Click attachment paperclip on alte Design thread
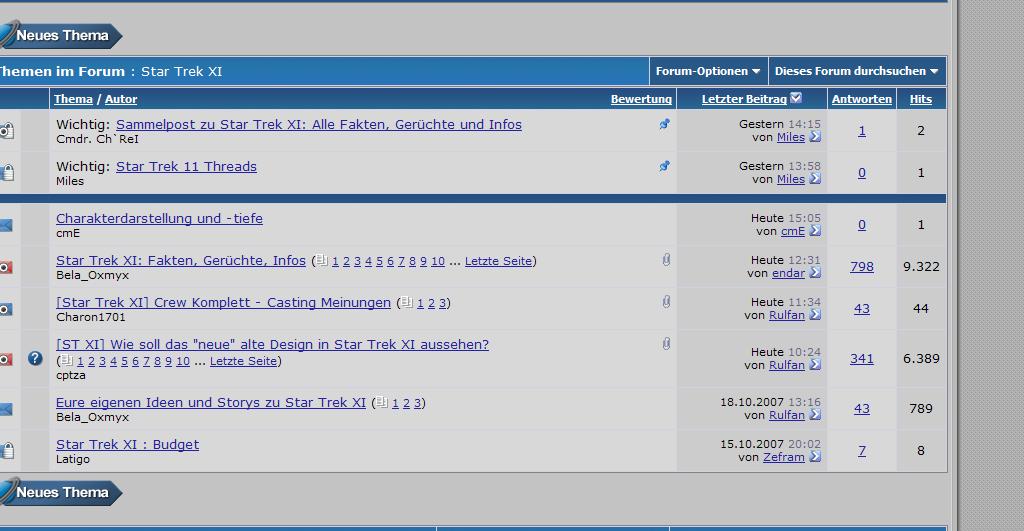Screen dimensions: 1024x531 (x=666, y=344)
